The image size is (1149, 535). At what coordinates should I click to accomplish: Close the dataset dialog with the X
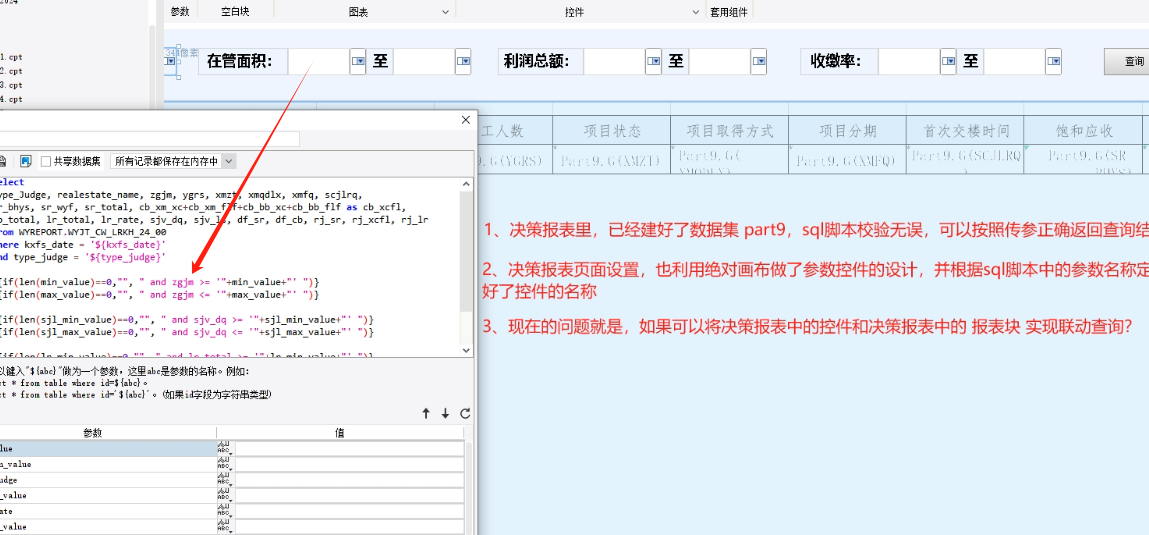465,120
